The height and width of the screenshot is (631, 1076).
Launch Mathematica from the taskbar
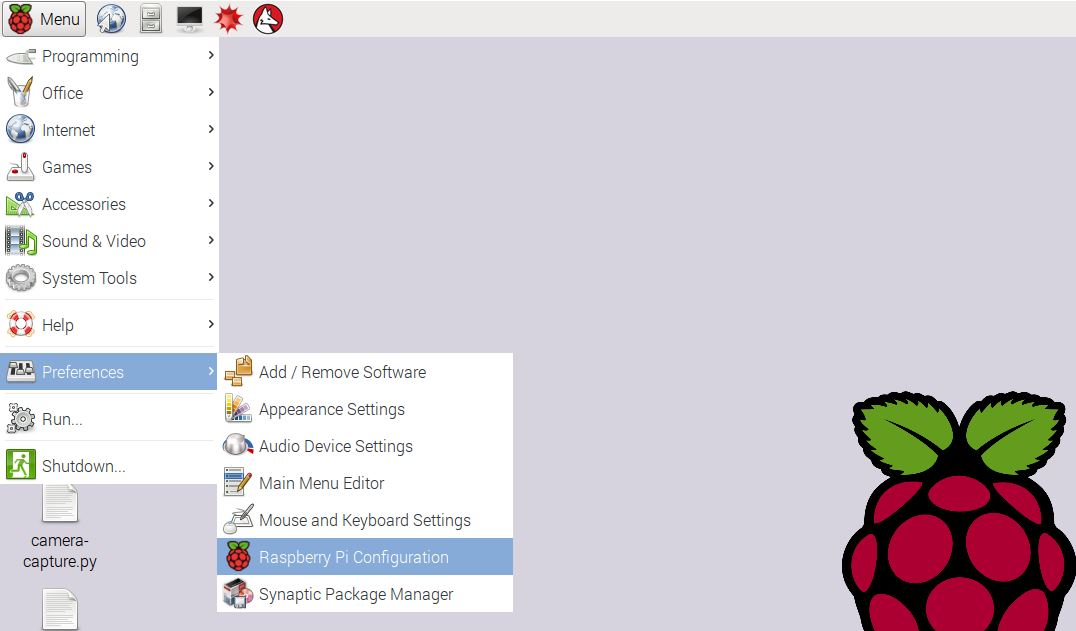[228, 18]
